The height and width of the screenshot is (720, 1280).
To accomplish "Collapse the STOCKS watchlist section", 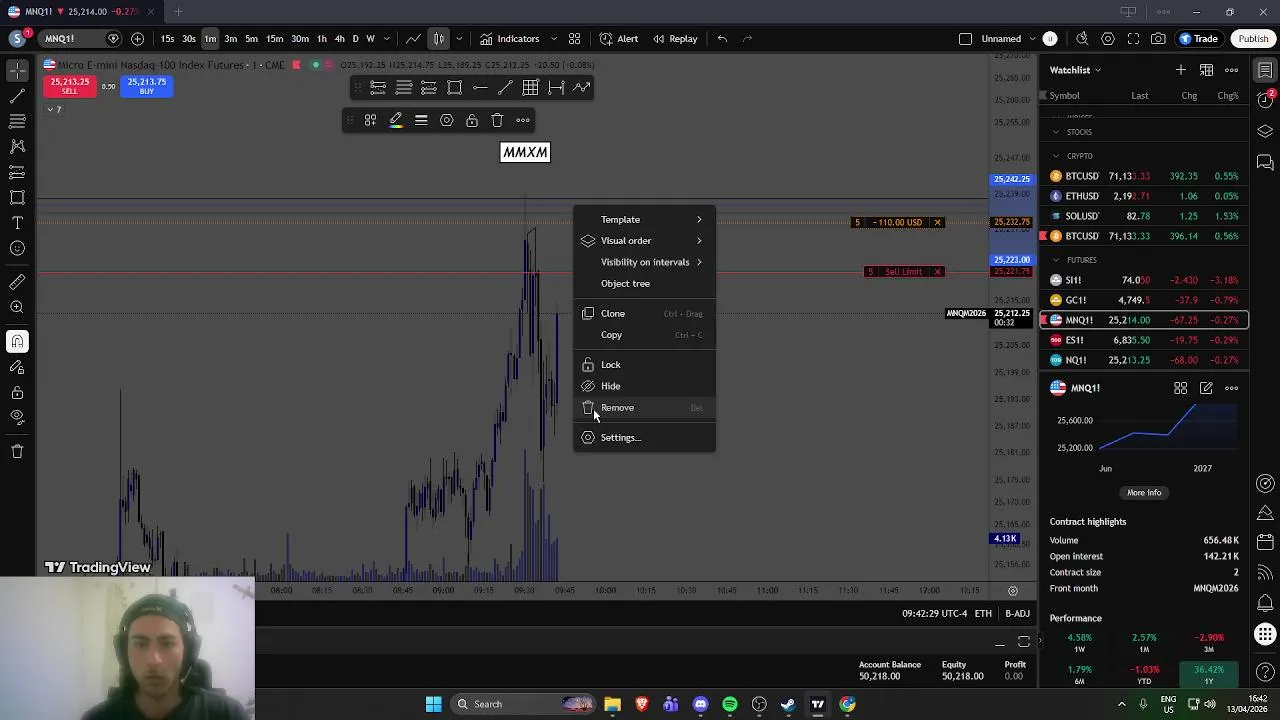I will pos(1055,132).
